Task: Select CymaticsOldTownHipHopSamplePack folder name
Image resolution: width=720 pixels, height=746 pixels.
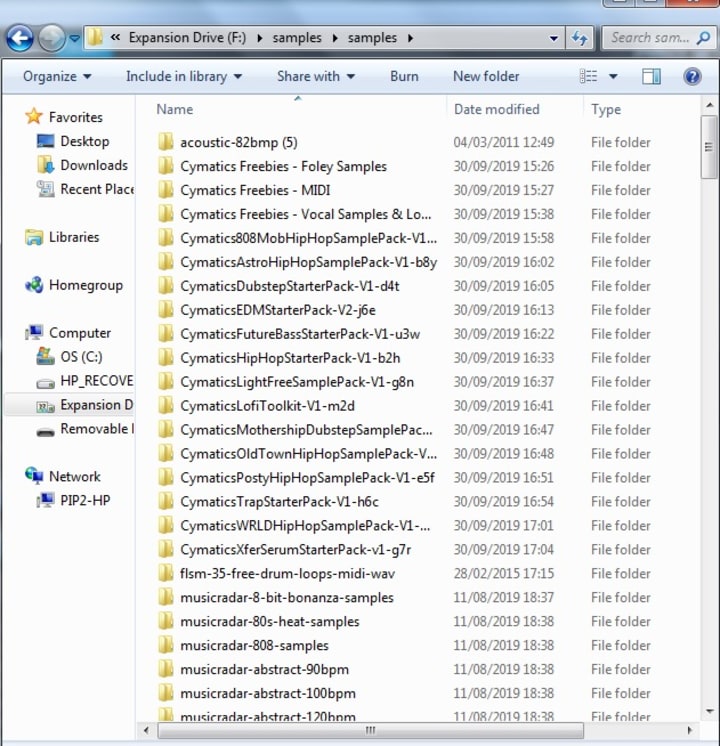Action: point(308,454)
